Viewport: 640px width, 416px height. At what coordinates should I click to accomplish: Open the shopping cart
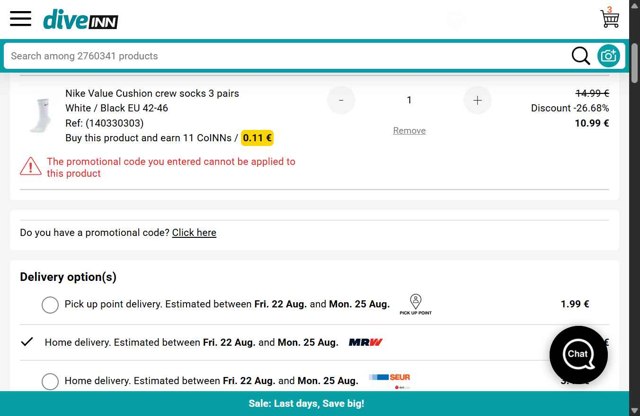(x=609, y=18)
